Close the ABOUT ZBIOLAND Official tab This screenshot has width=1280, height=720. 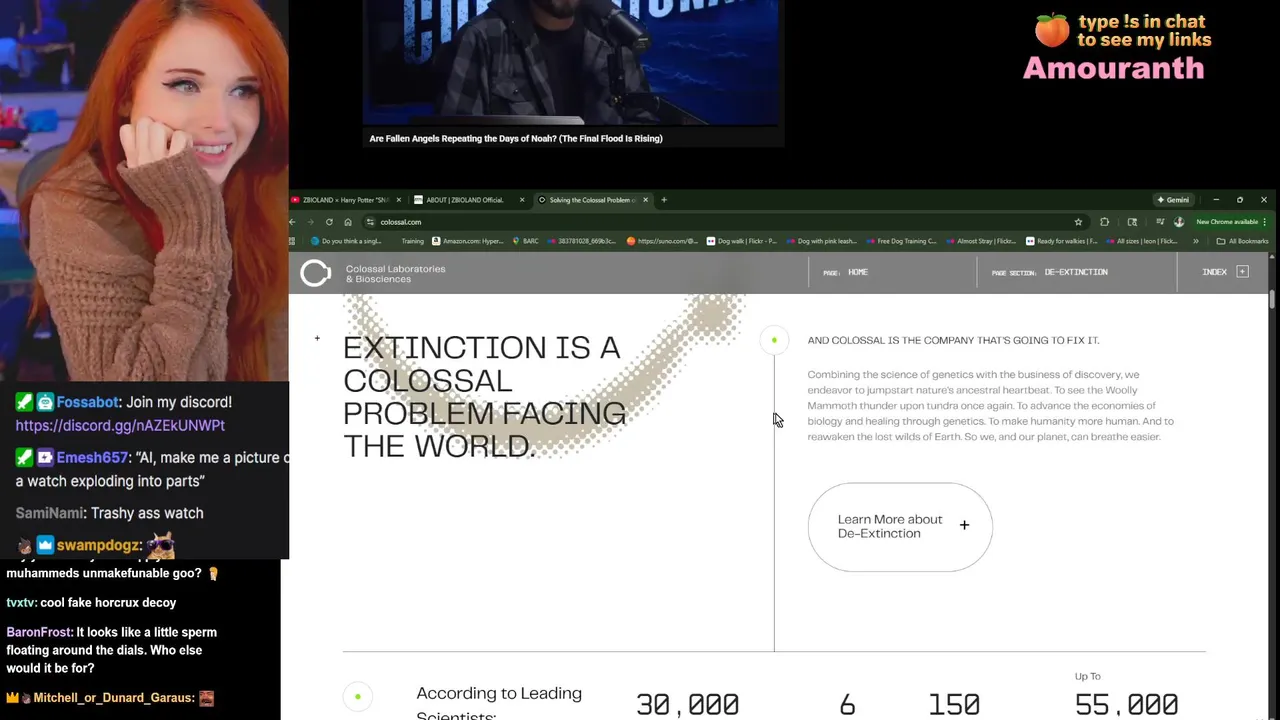(x=521, y=200)
